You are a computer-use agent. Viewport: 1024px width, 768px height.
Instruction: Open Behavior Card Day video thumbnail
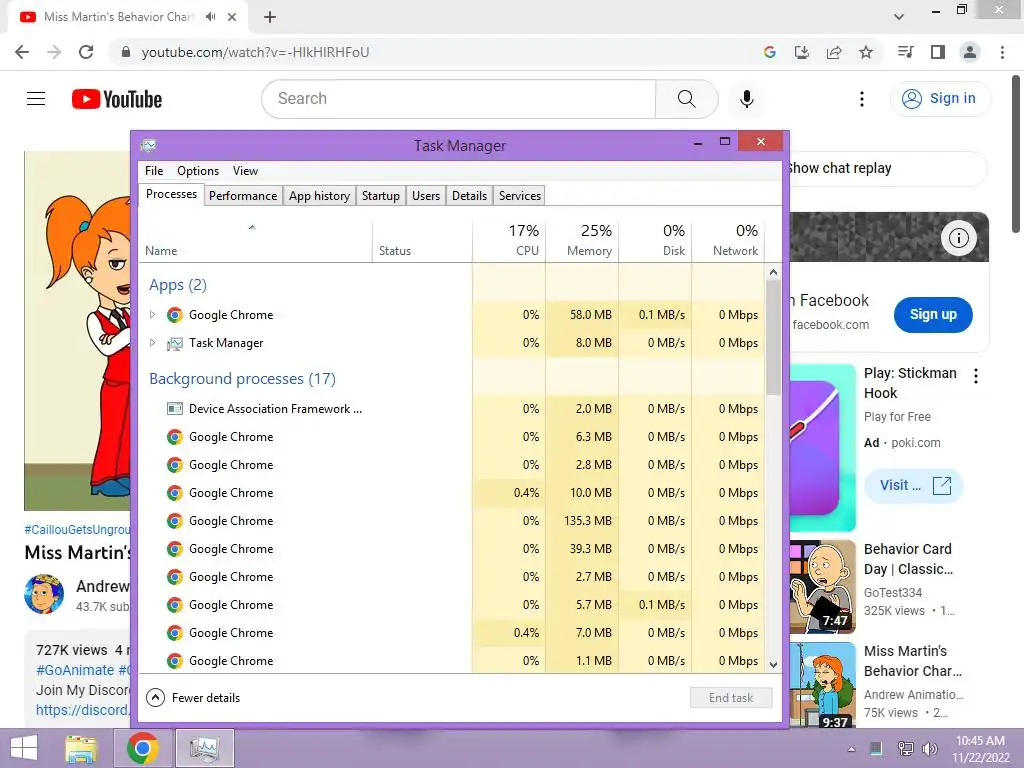(823, 586)
